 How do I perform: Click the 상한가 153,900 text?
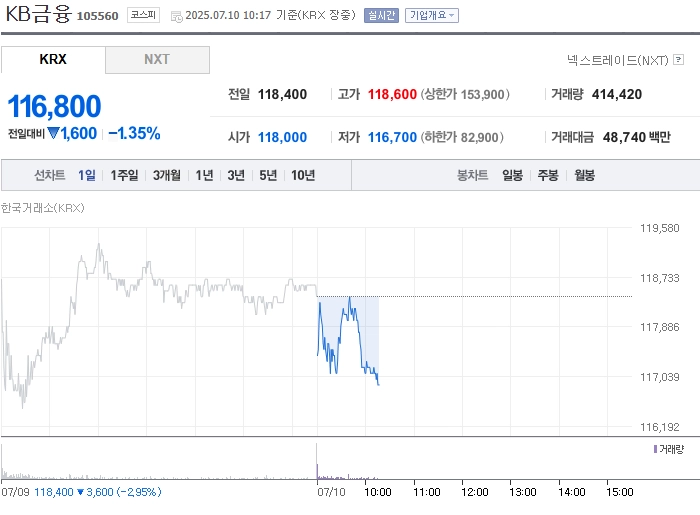pos(465,94)
